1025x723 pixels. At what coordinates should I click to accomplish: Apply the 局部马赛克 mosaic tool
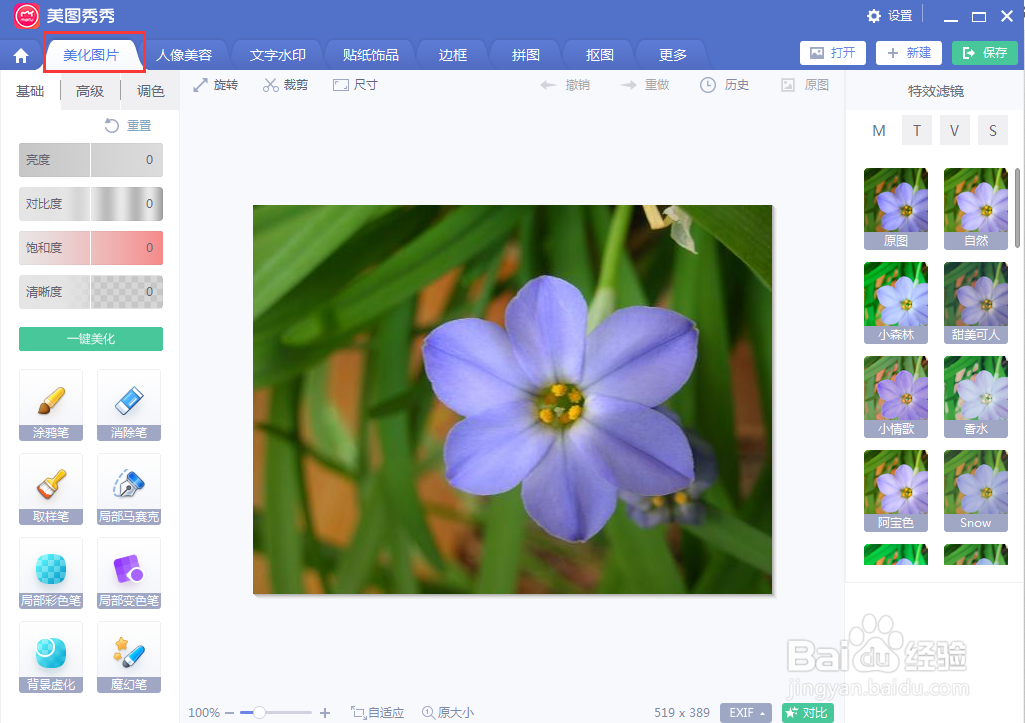point(128,489)
